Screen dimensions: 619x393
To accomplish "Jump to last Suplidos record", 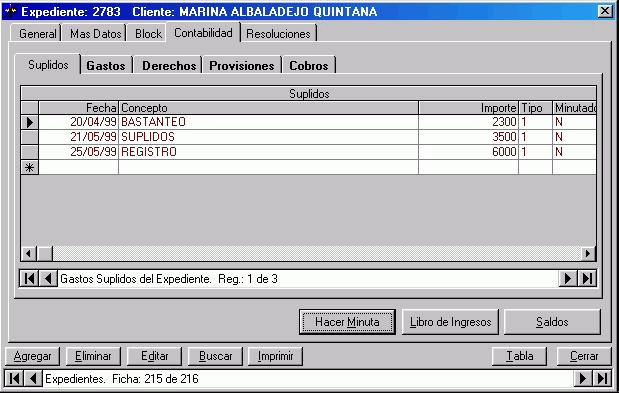I will pos(587,279).
